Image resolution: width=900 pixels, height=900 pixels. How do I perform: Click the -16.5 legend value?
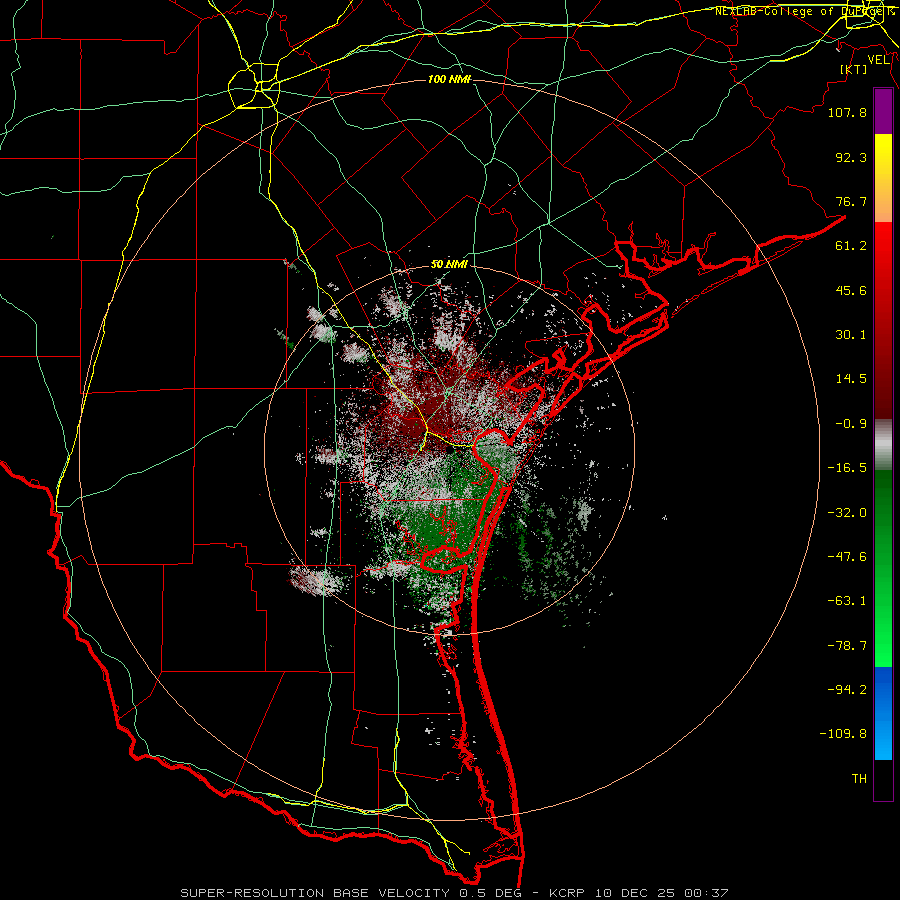(x=847, y=468)
